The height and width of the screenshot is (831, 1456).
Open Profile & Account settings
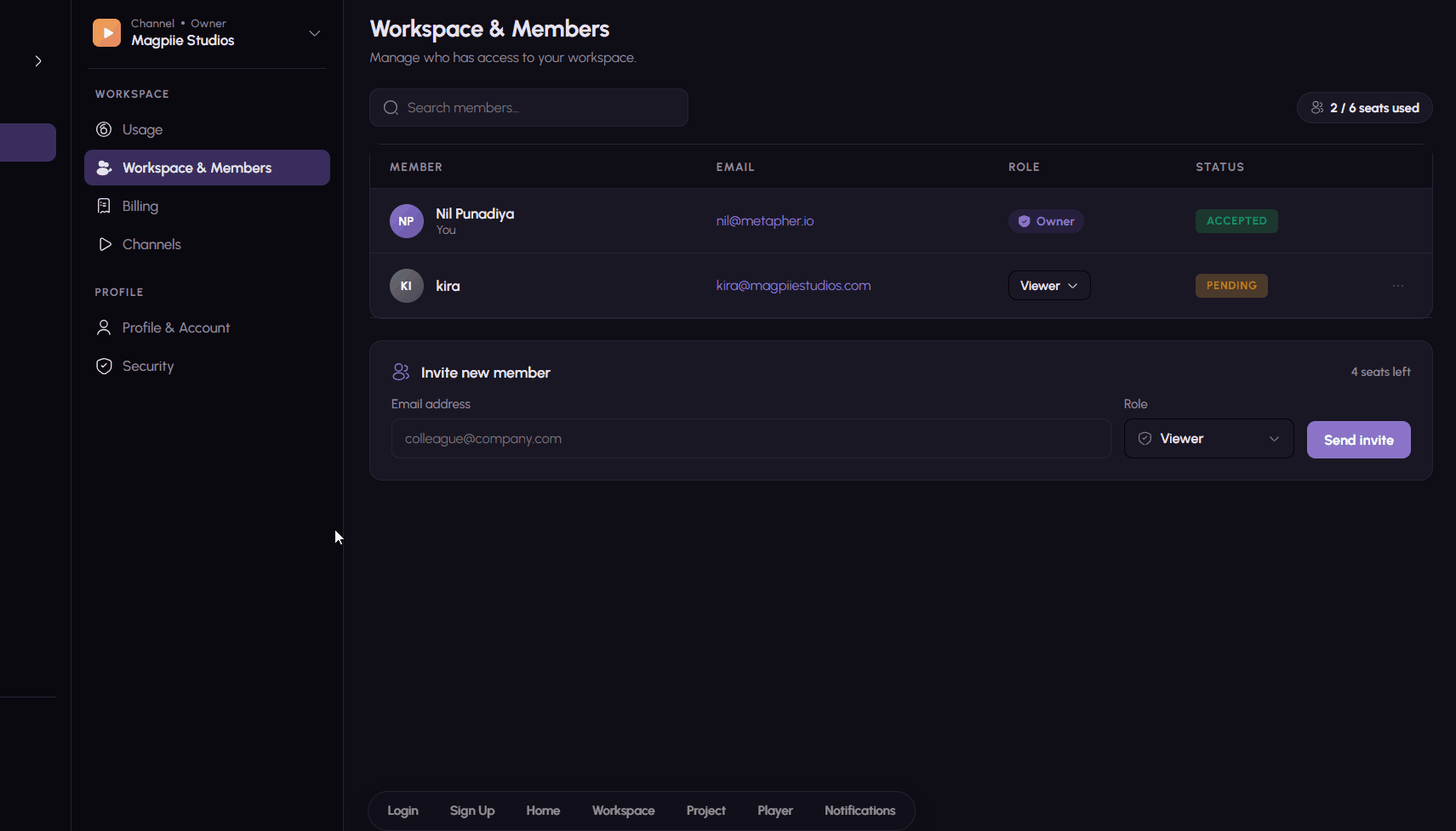207,327
